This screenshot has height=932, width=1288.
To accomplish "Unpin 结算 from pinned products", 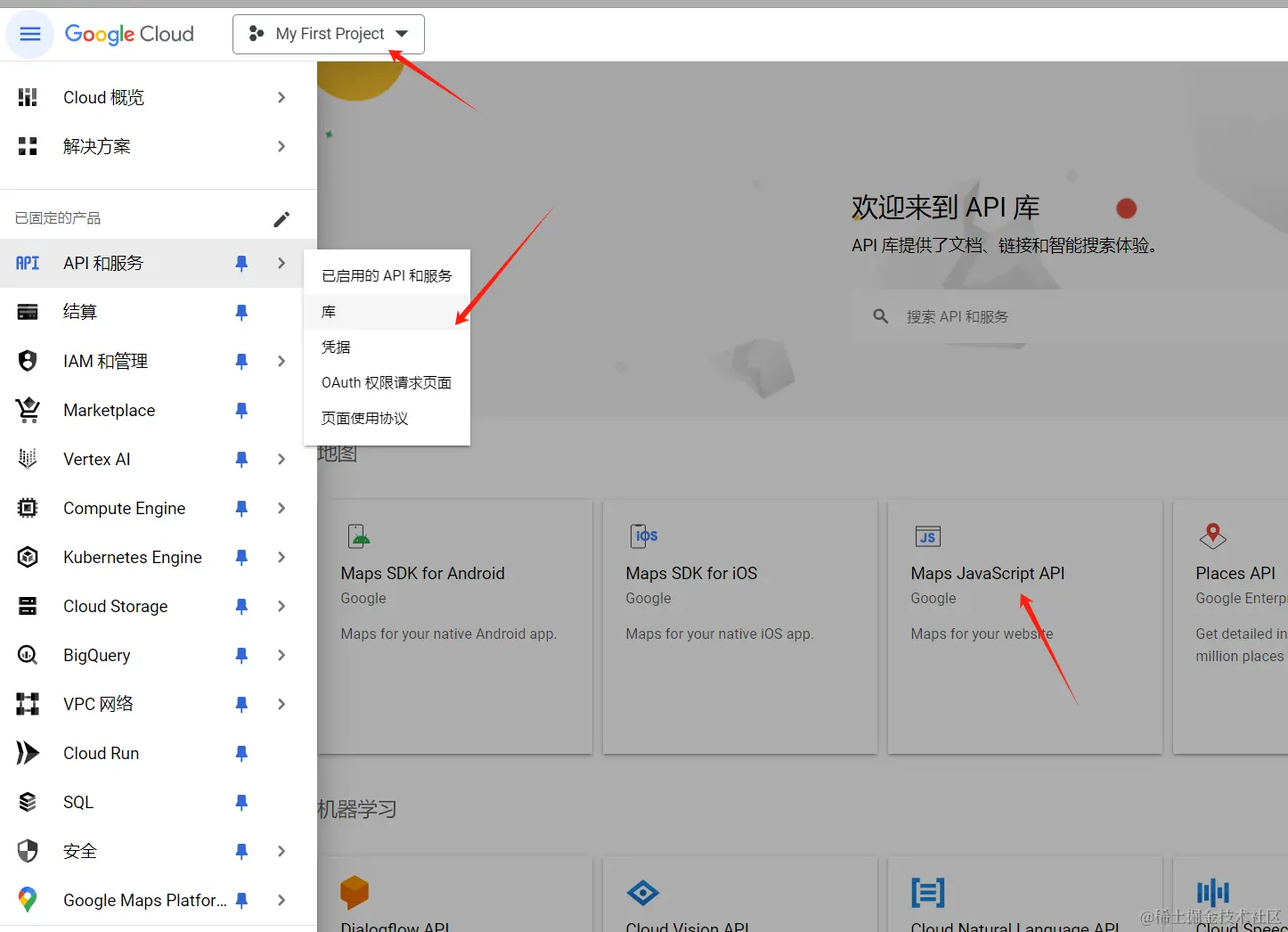I will (x=241, y=312).
